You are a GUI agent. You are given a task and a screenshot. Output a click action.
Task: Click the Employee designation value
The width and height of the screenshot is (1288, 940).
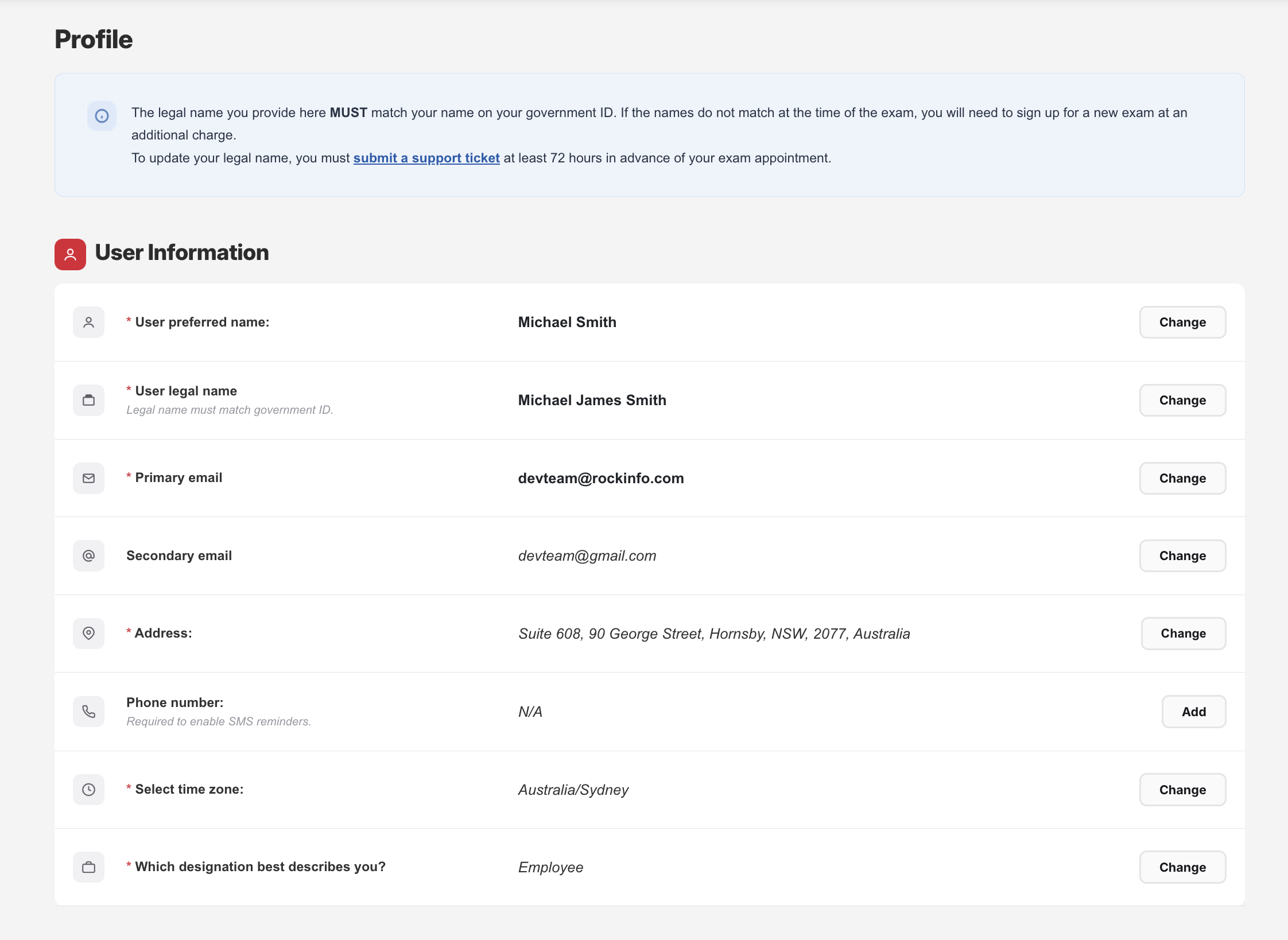[x=550, y=867]
